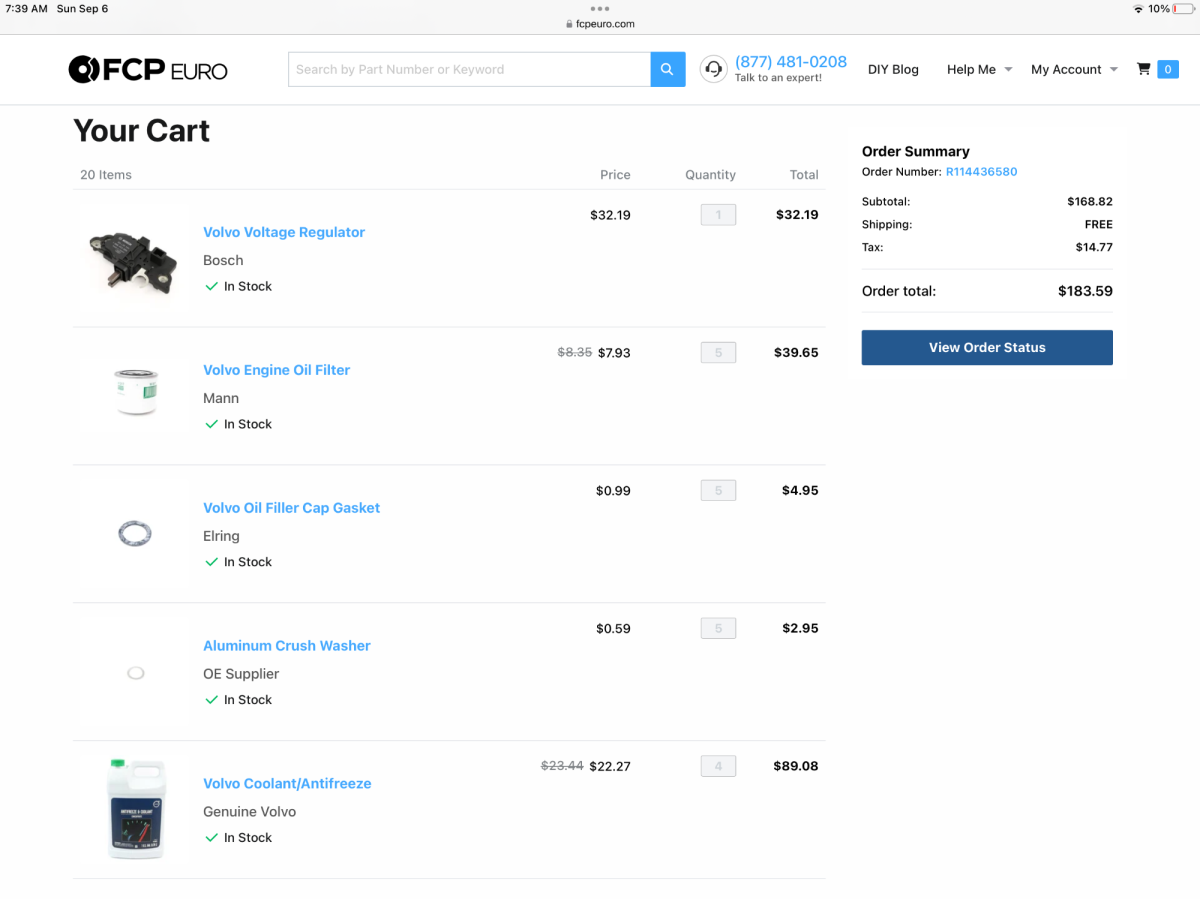Click the Voltage Regulator quantity box
This screenshot has width=1200, height=899.
point(718,214)
